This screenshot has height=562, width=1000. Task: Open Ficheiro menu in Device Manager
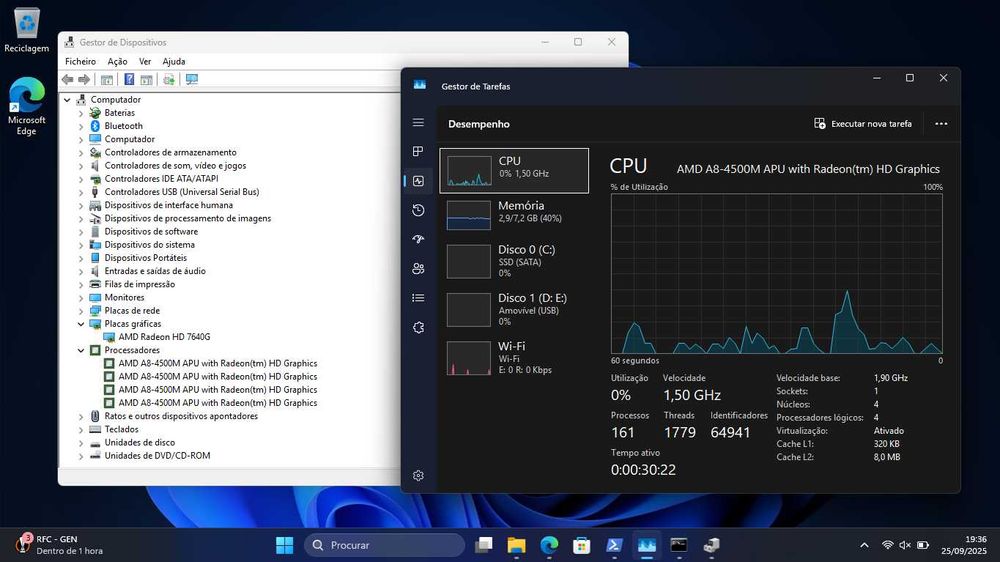tap(80, 61)
